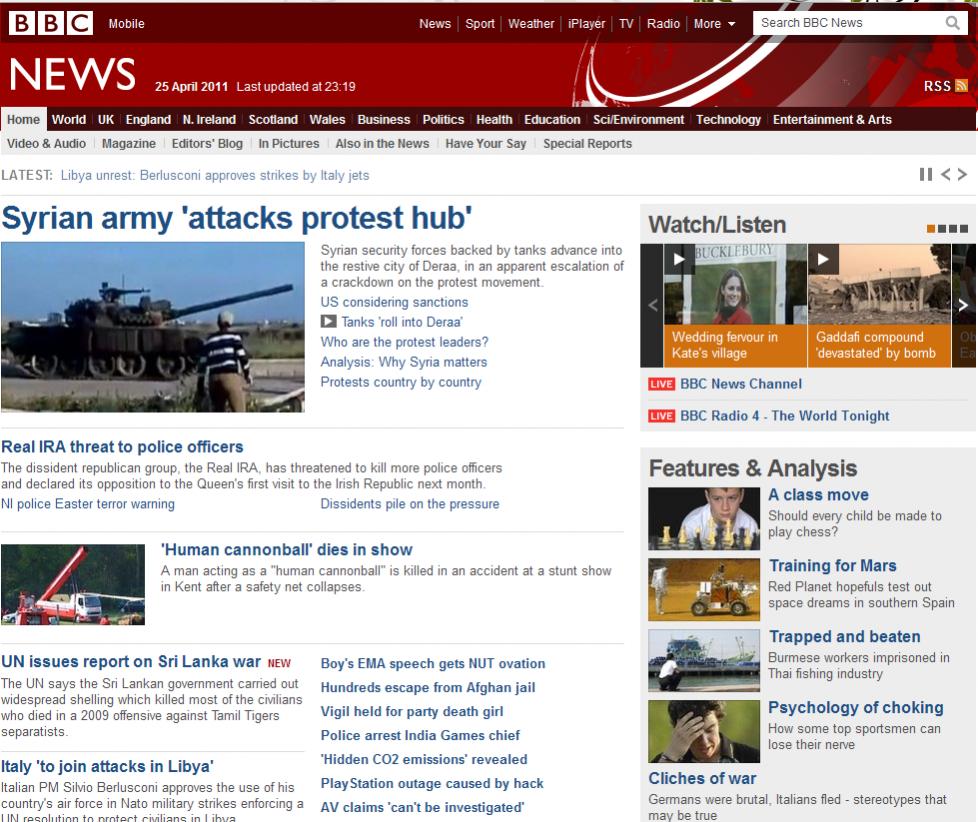
Task: Open Special Reports section
Action: coord(588,143)
